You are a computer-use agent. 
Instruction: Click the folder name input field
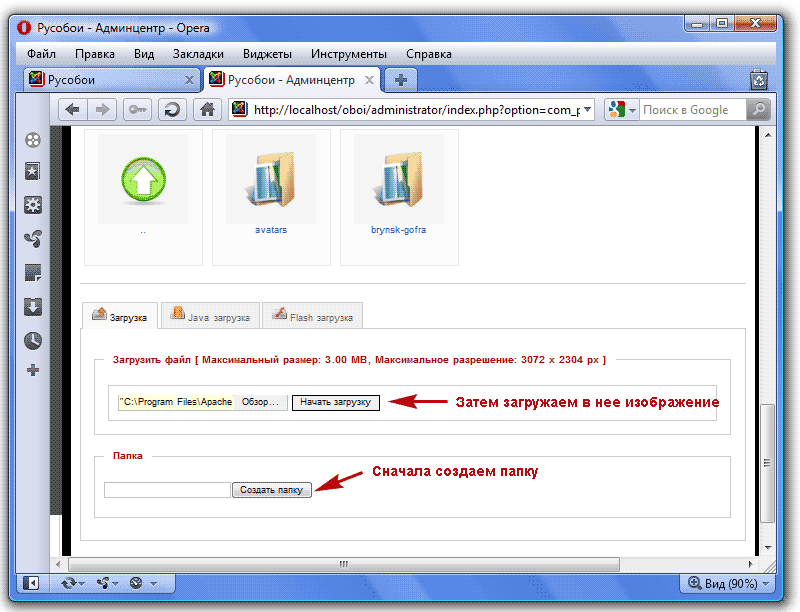click(167, 490)
